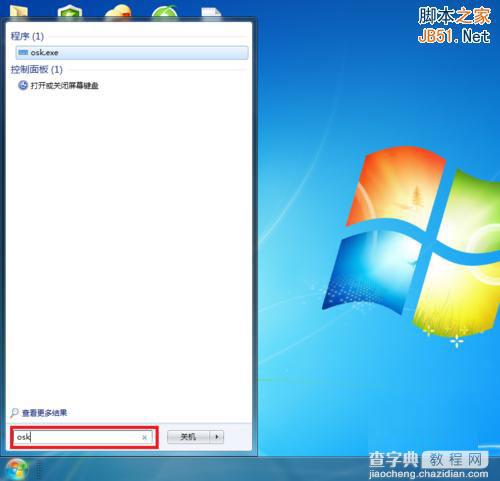Click the Ease of Access icon beside 打开或关闭屏幕键盘

pos(23,85)
